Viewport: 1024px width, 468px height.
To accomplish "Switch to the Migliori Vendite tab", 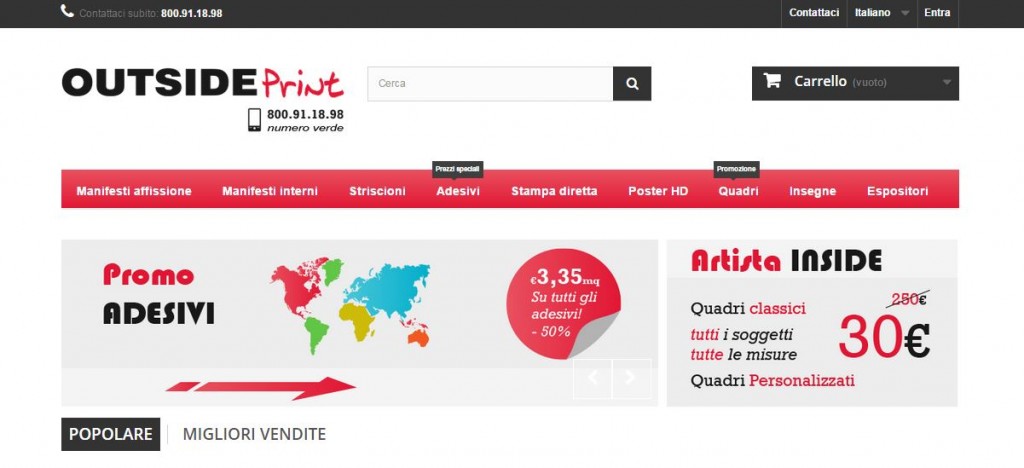I will (254, 434).
